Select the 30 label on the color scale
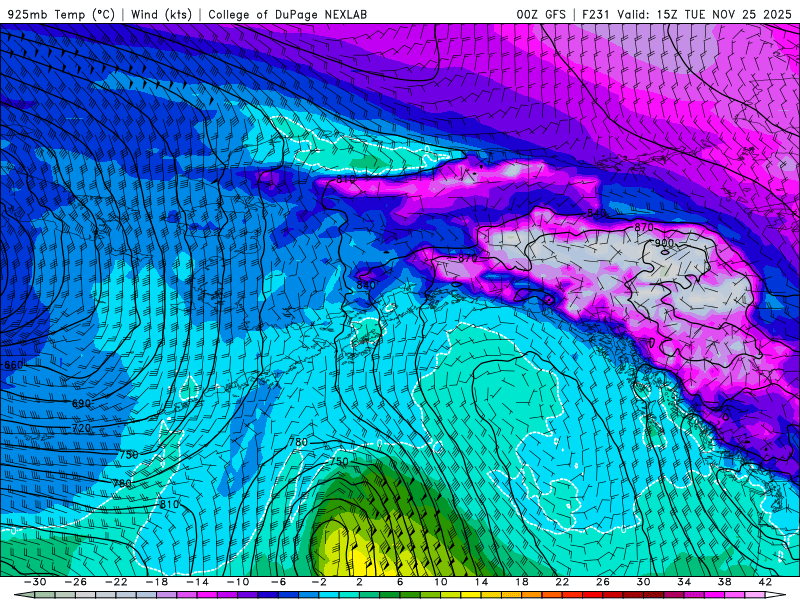 [643, 582]
